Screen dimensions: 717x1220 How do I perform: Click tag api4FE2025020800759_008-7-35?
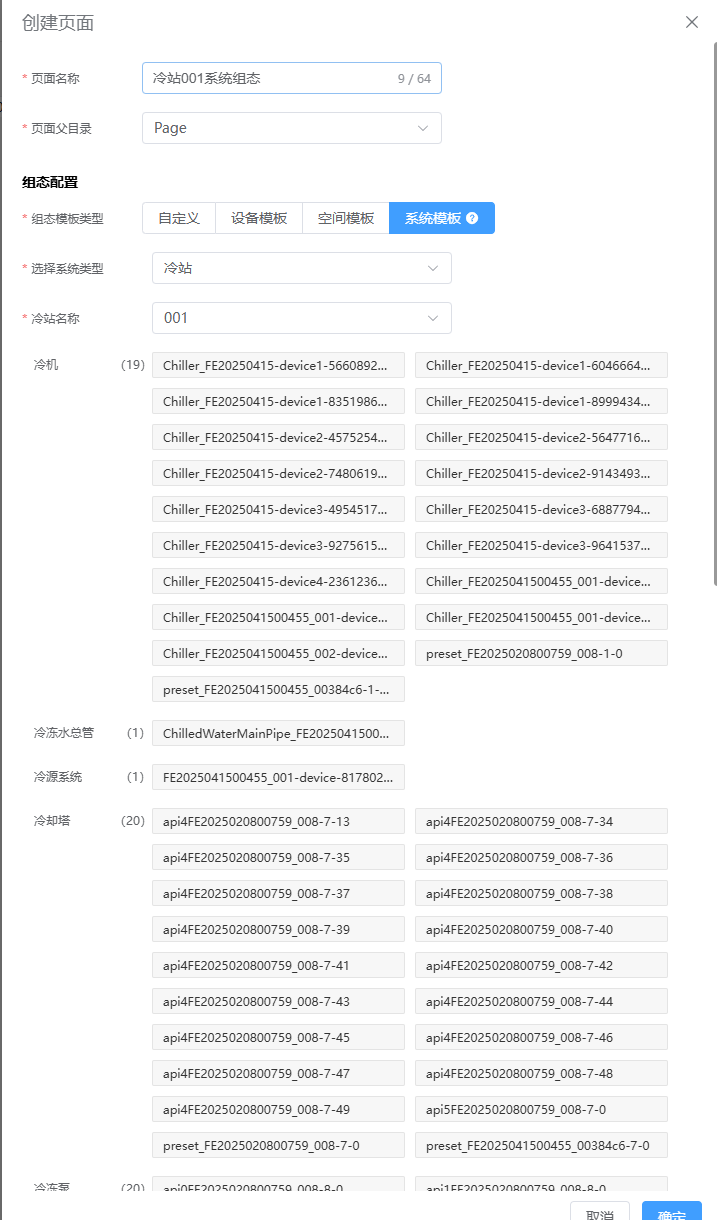click(x=279, y=857)
